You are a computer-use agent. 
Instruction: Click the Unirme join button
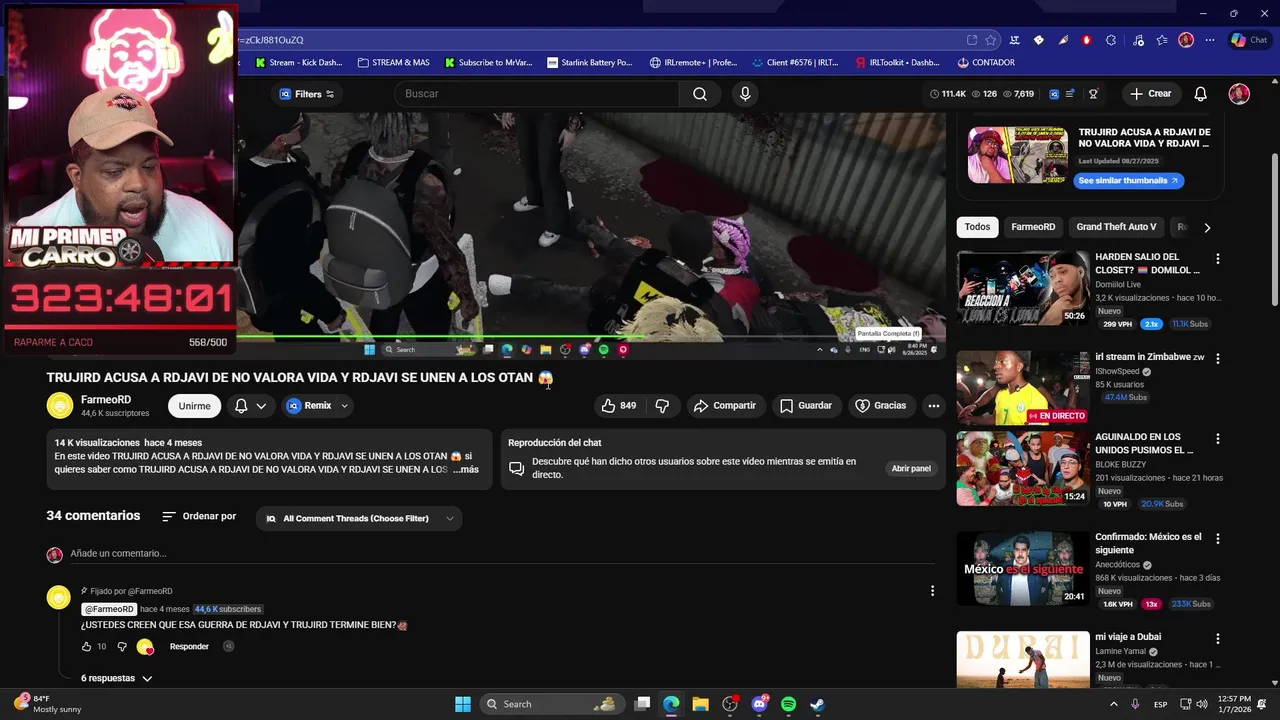(194, 406)
